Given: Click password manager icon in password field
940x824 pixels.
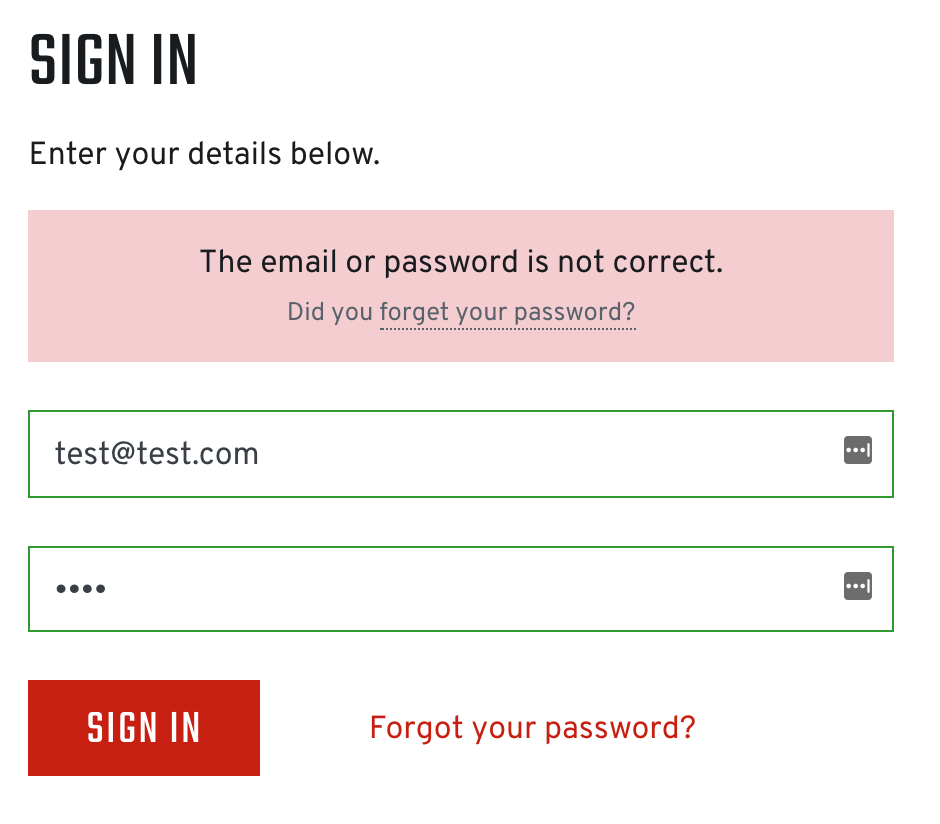Looking at the screenshot, I should [857, 587].
